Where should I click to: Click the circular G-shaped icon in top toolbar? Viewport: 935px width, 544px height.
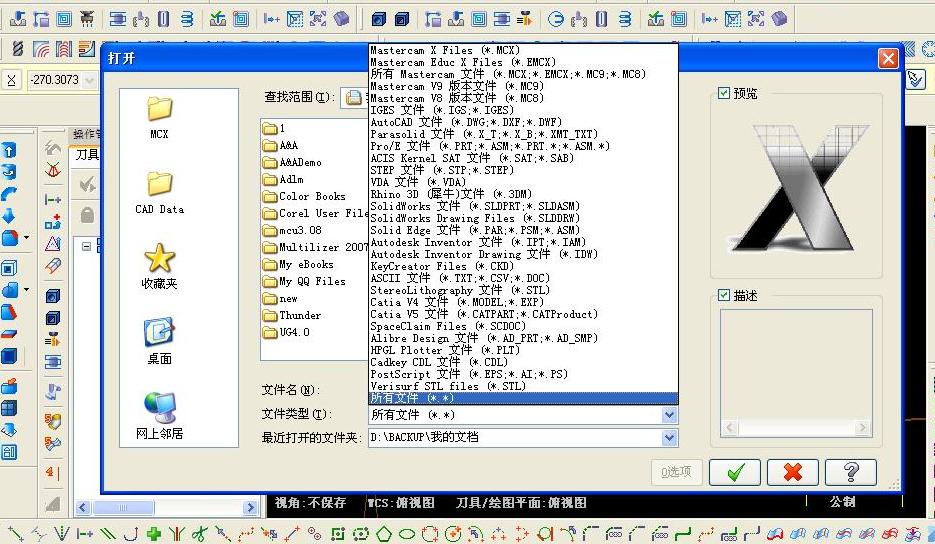[x=555, y=19]
